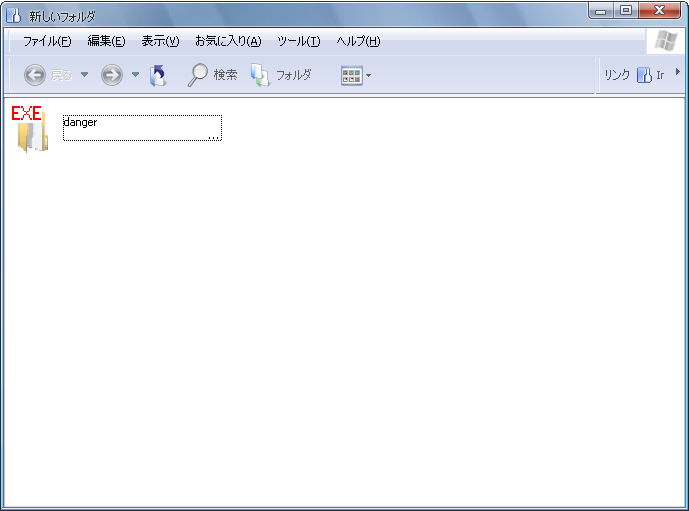Toggle the フォルダ folders pane button

pyautogui.click(x=281, y=75)
